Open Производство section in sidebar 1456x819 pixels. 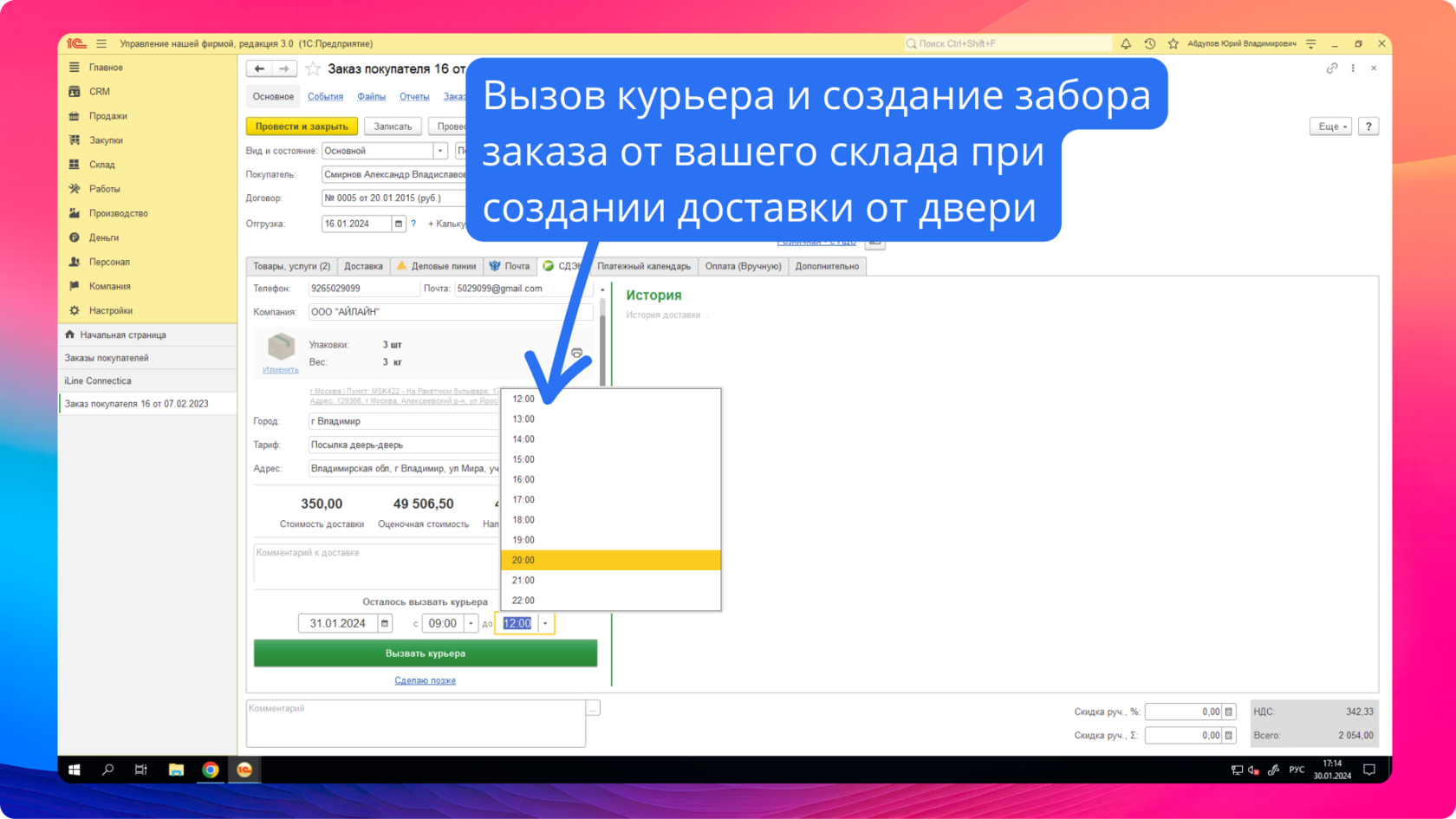(x=118, y=213)
